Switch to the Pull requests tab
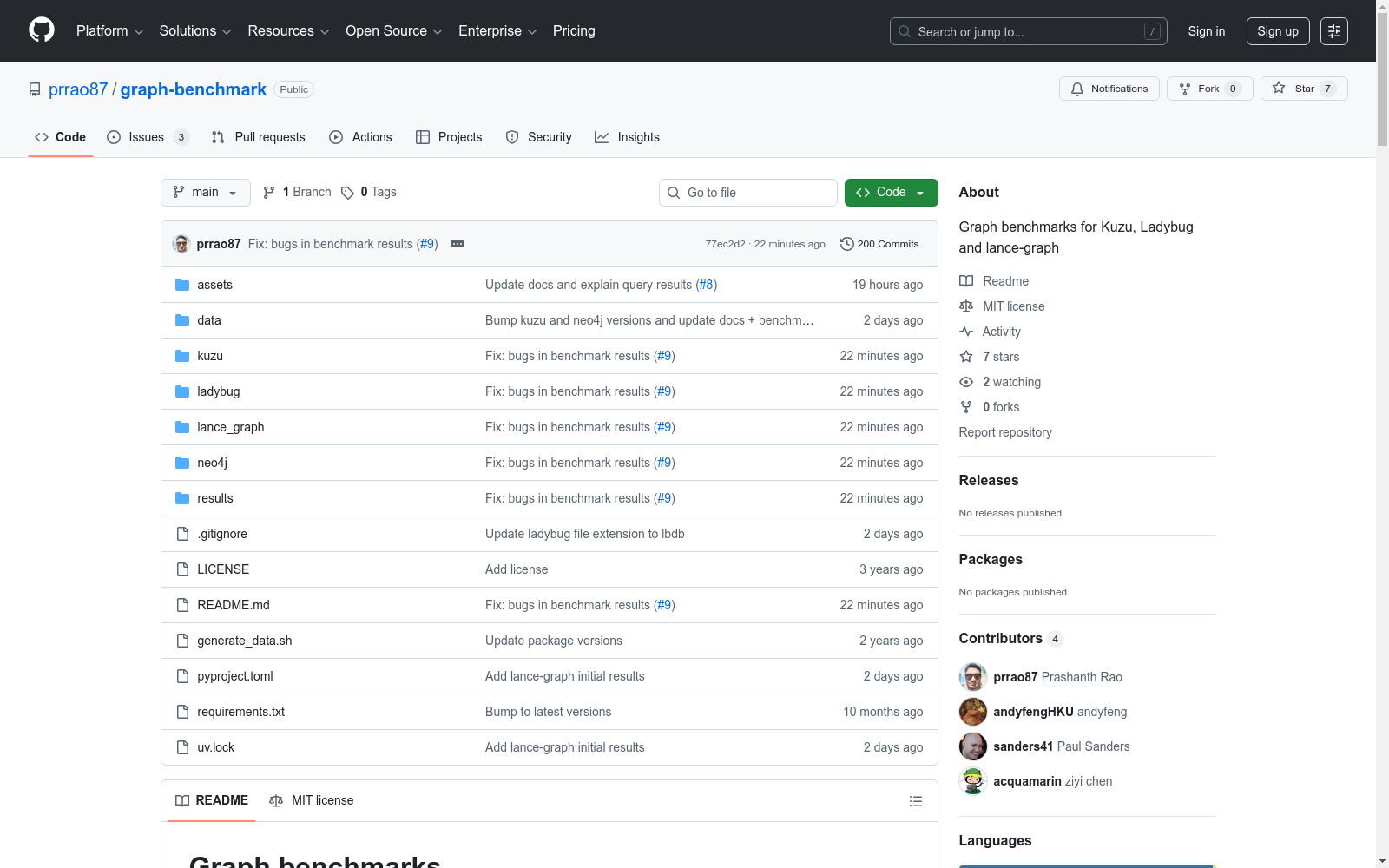 pos(259,137)
